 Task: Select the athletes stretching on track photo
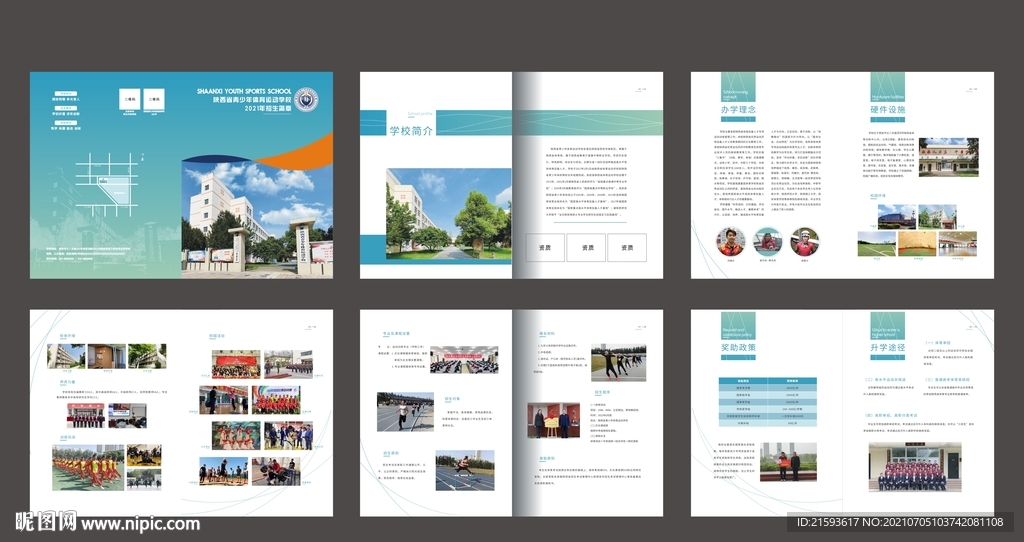click(618, 363)
